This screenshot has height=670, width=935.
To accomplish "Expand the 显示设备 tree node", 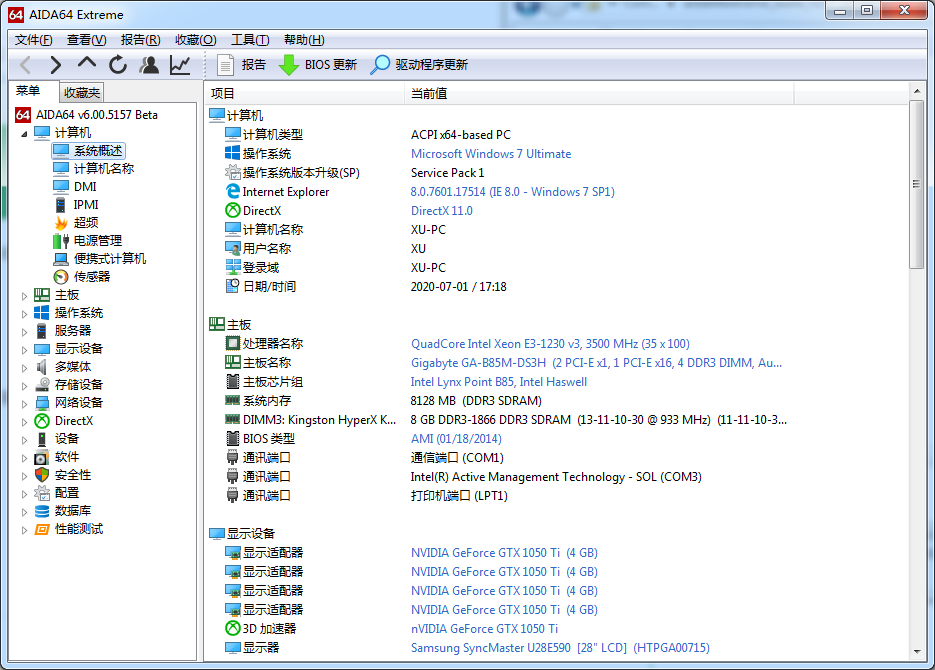I will click(25, 349).
